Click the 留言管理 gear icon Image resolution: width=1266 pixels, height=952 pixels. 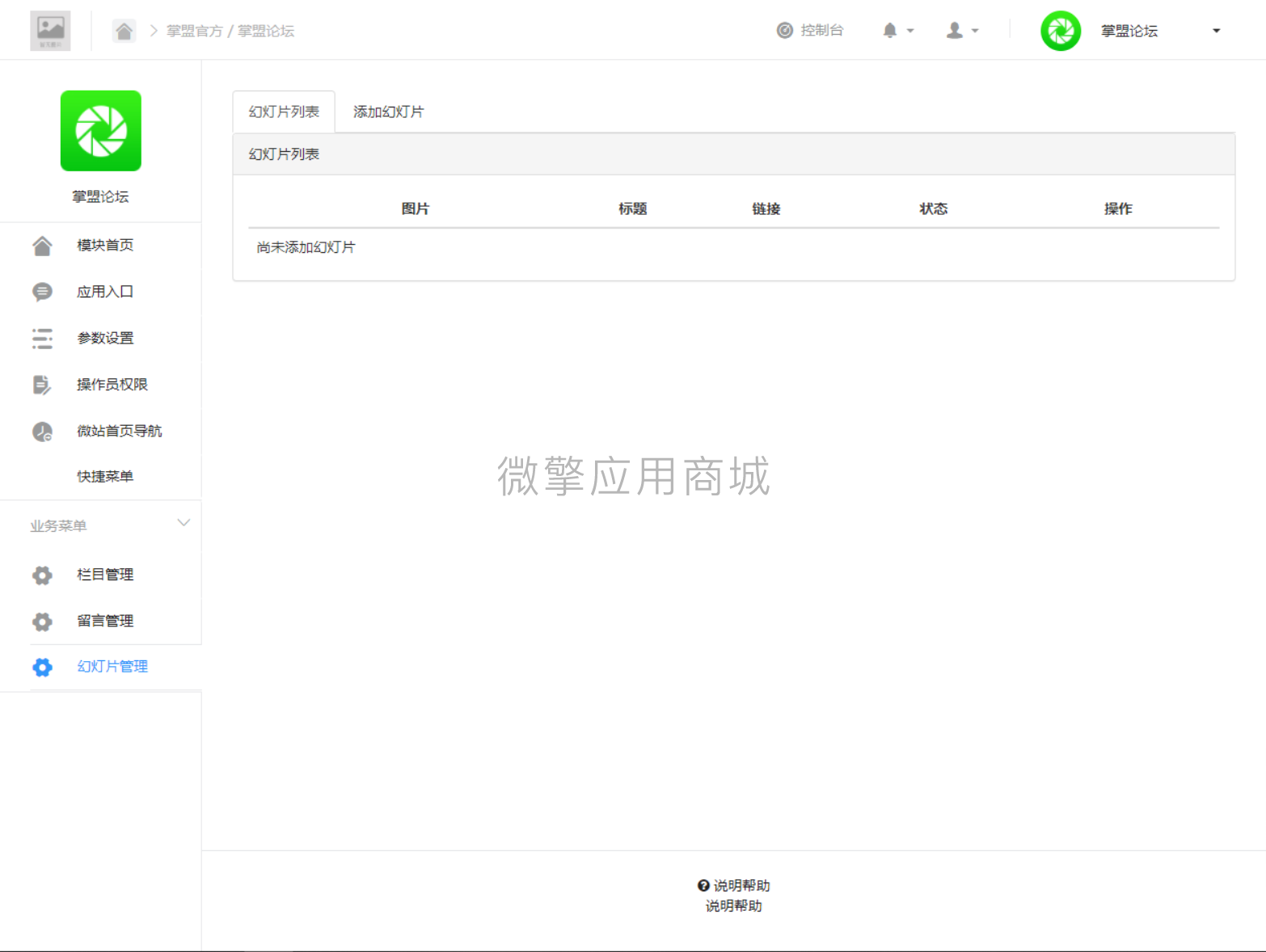(42, 621)
